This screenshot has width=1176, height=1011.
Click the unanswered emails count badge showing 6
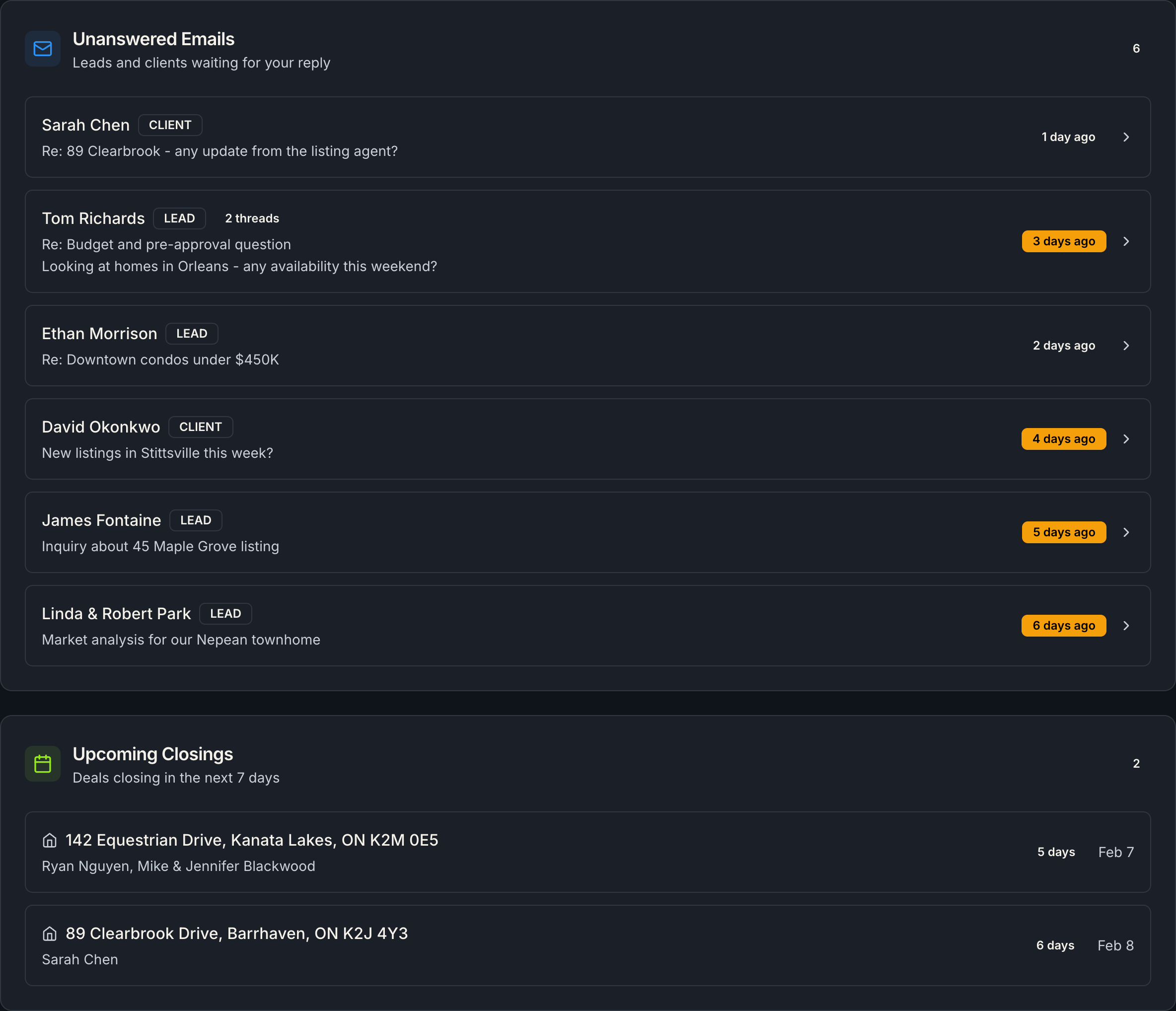click(x=1136, y=48)
